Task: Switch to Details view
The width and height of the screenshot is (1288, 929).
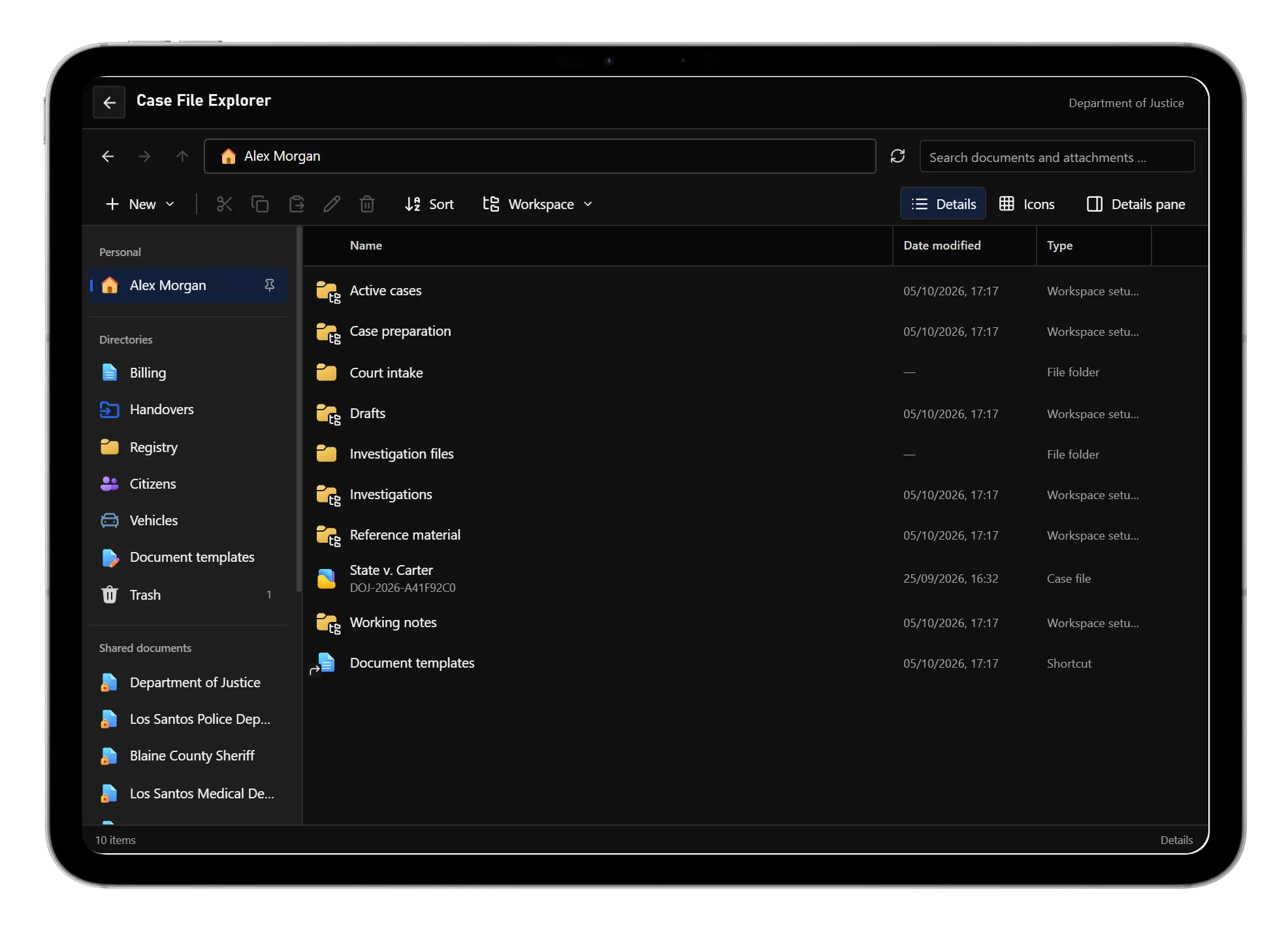Action: coord(943,204)
